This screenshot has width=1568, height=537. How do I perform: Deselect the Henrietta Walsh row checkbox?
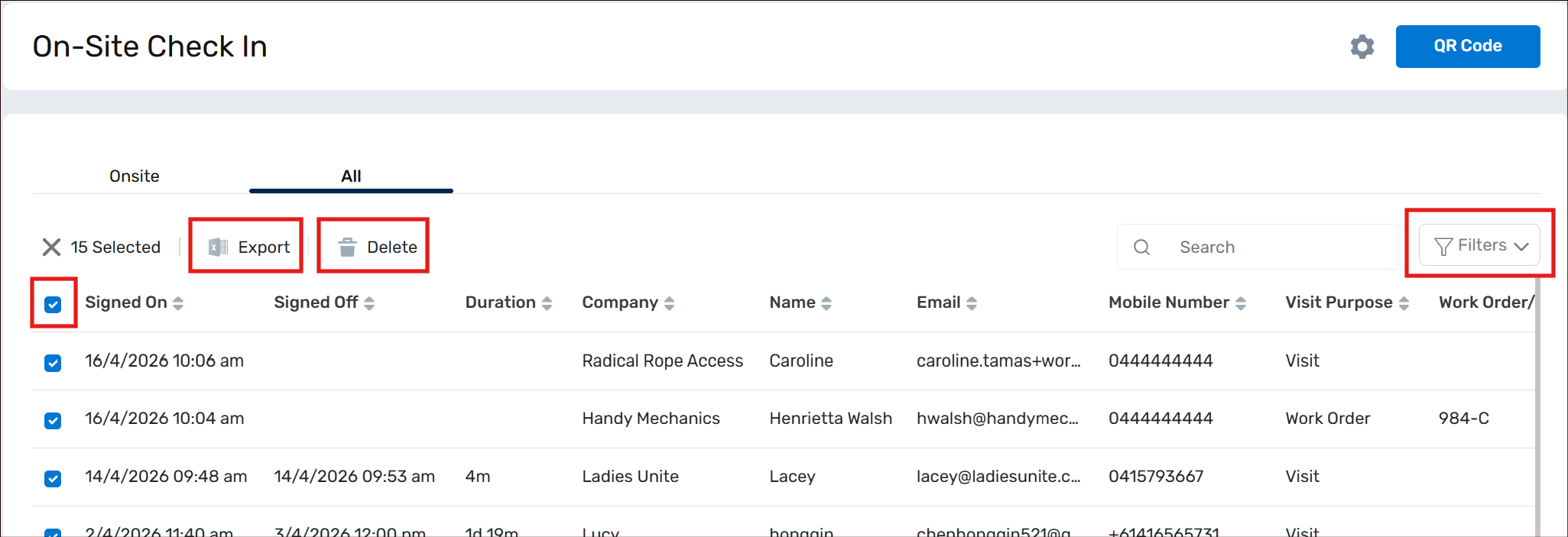pyautogui.click(x=53, y=421)
